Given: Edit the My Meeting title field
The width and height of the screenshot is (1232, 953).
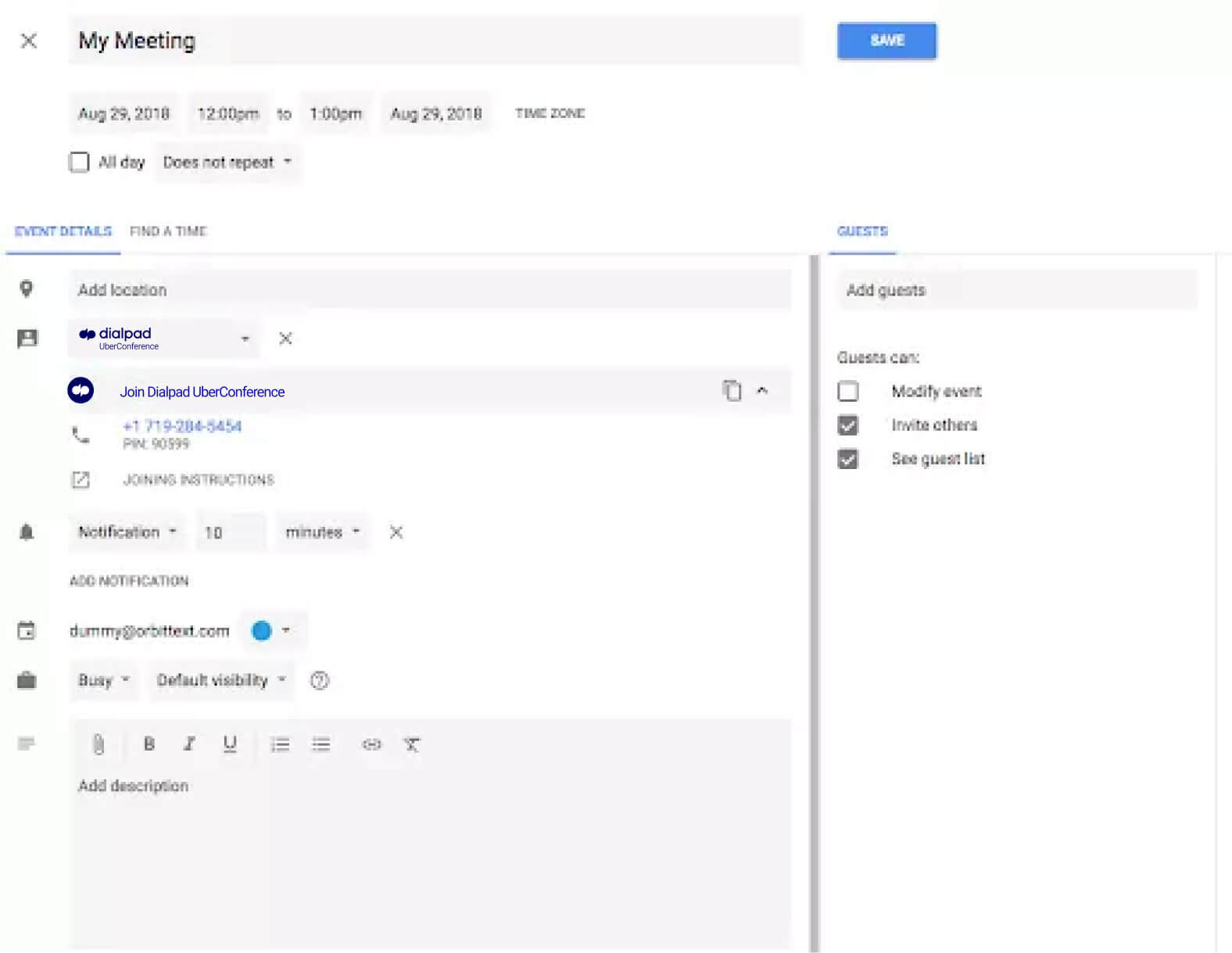Looking at the screenshot, I should click(x=434, y=41).
